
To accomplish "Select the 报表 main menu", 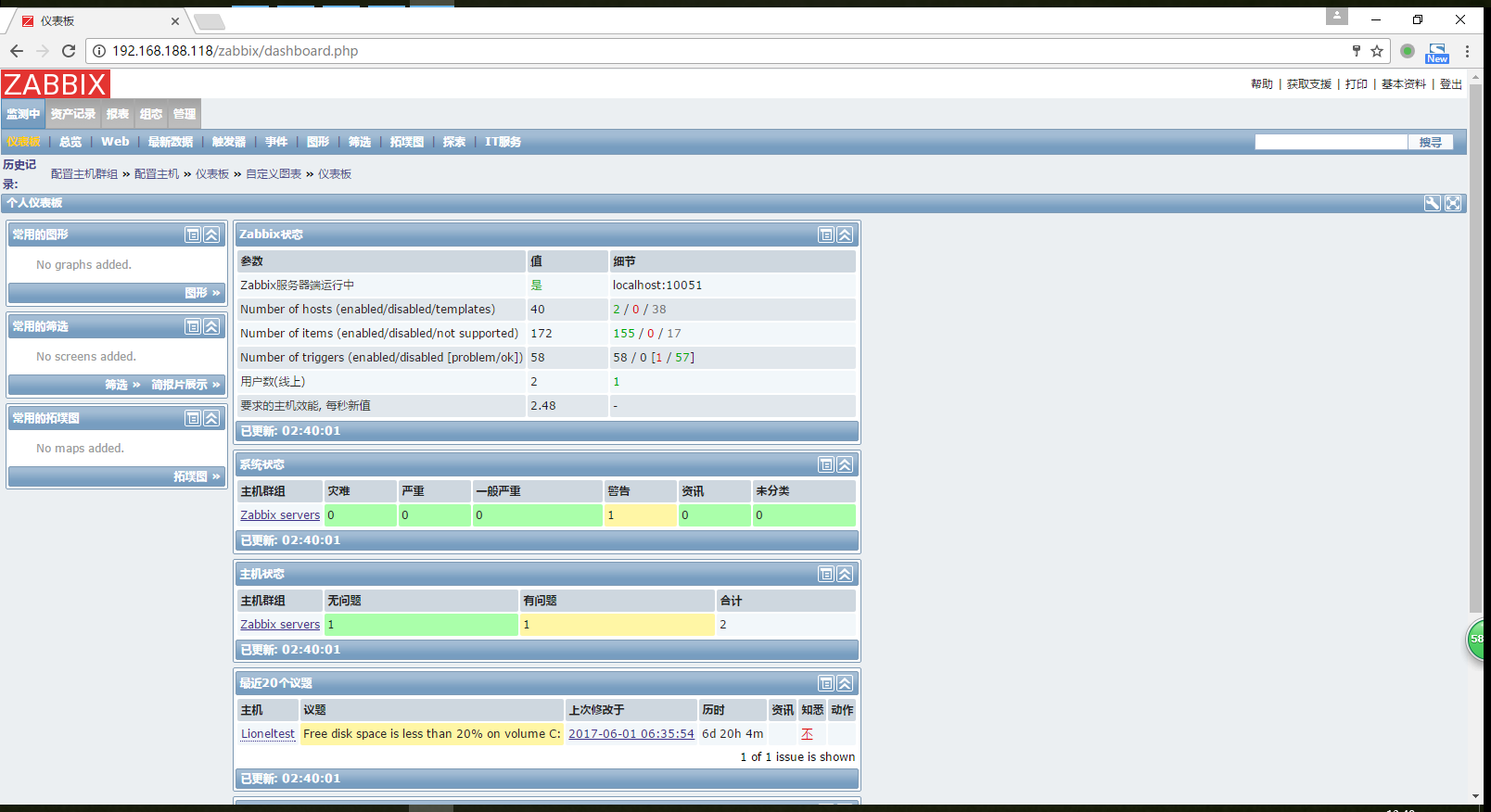I will pyautogui.click(x=118, y=114).
